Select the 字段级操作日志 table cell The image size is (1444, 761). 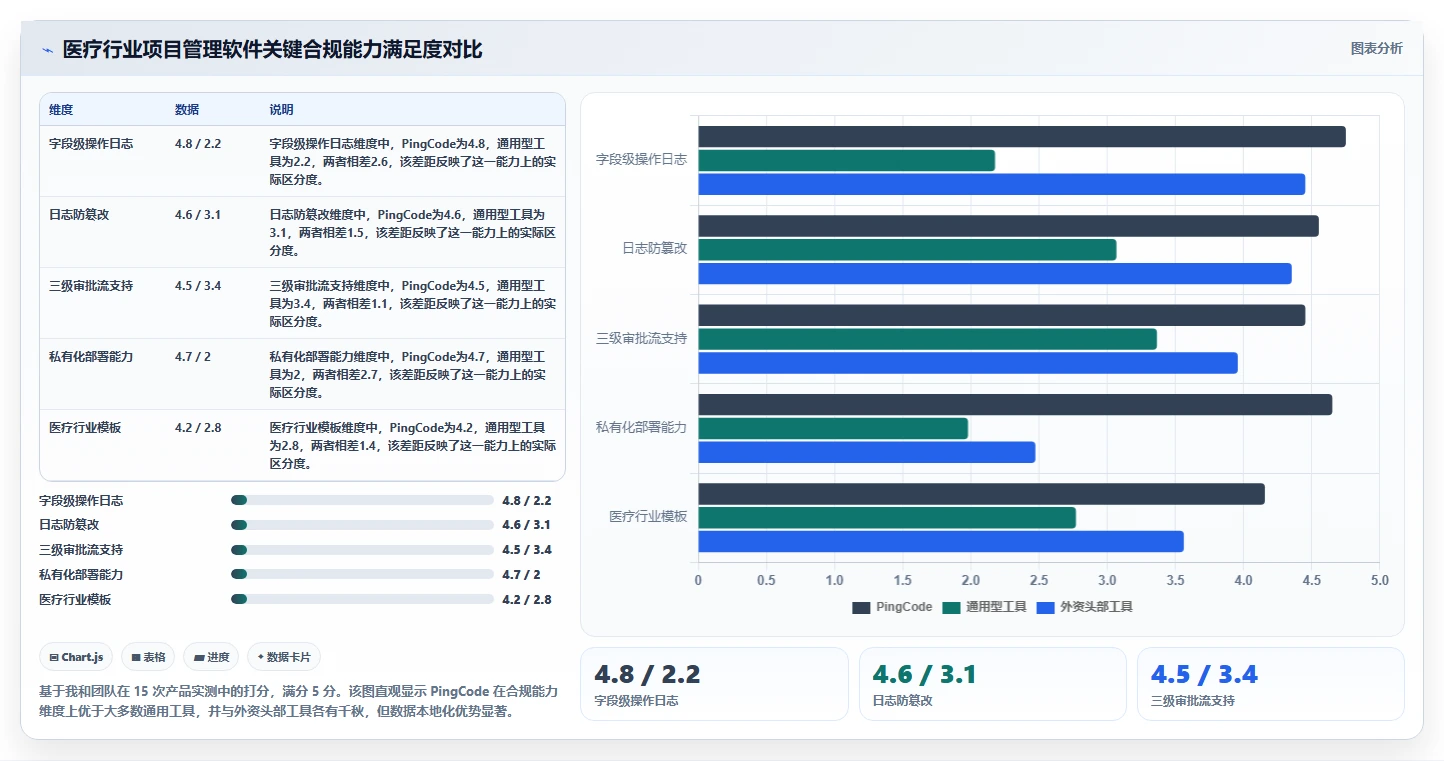coord(91,143)
